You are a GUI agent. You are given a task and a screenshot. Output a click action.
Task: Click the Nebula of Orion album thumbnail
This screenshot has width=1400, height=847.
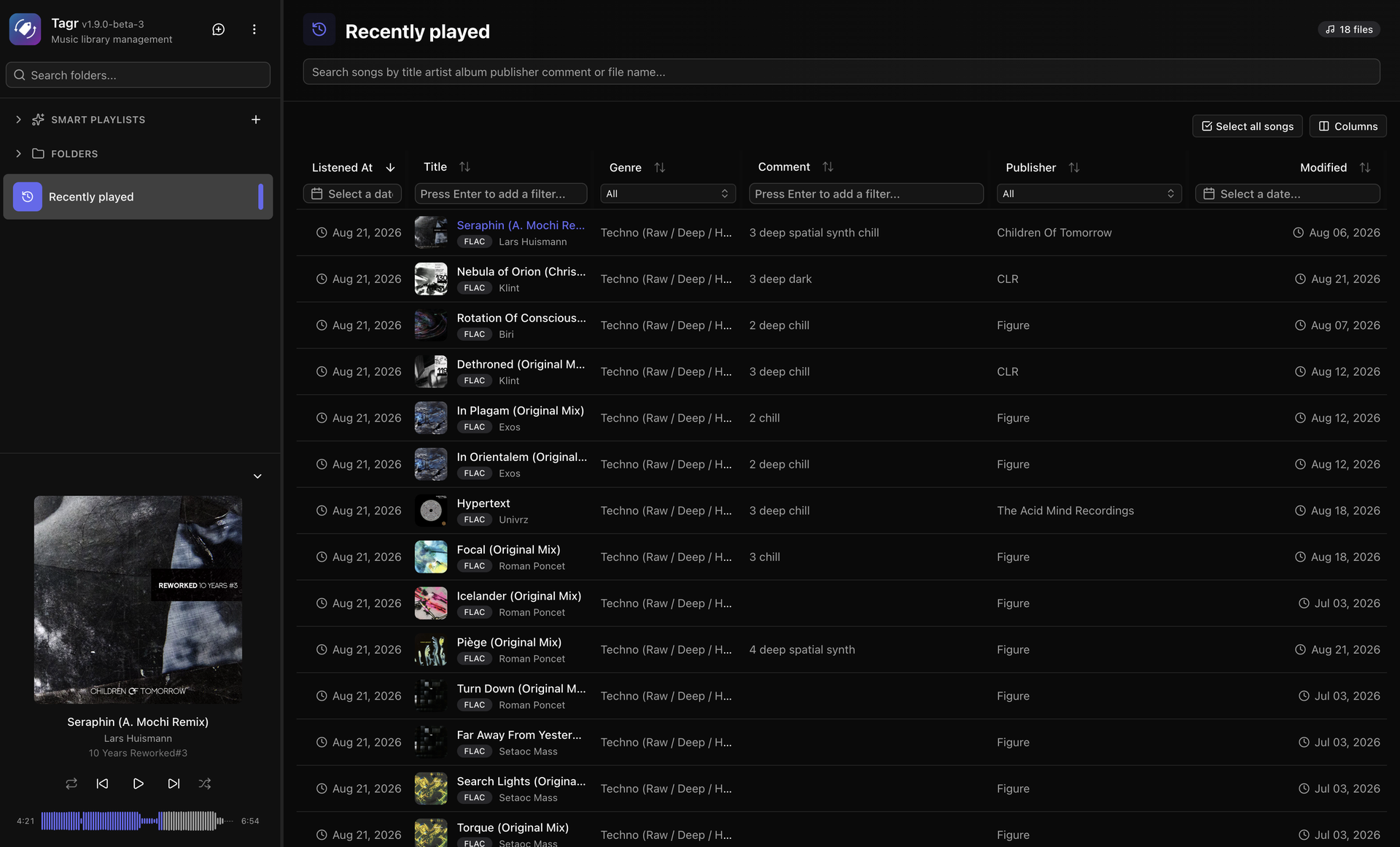(x=431, y=279)
